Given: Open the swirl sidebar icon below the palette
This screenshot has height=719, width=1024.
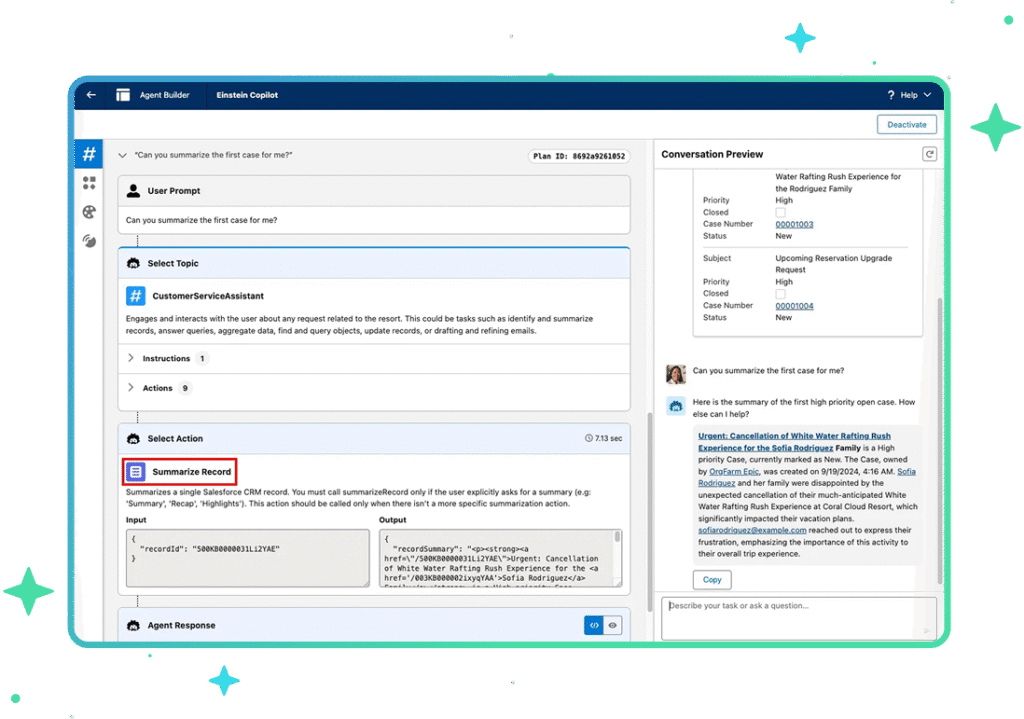Looking at the screenshot, I should [x=89, y=241].
